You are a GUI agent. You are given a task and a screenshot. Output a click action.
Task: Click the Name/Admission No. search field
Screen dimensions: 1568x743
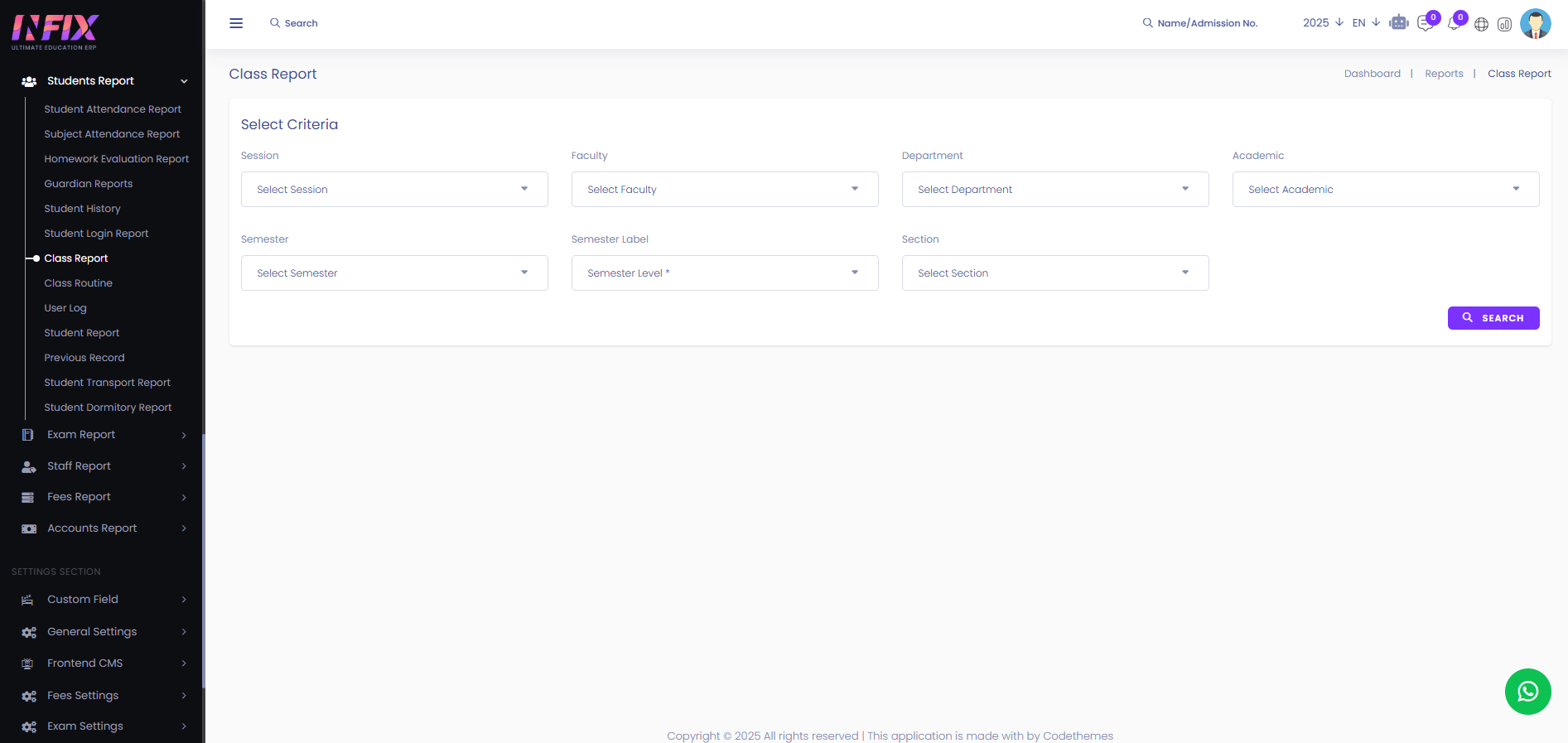pyautogui.click(x=1208, y=23)
